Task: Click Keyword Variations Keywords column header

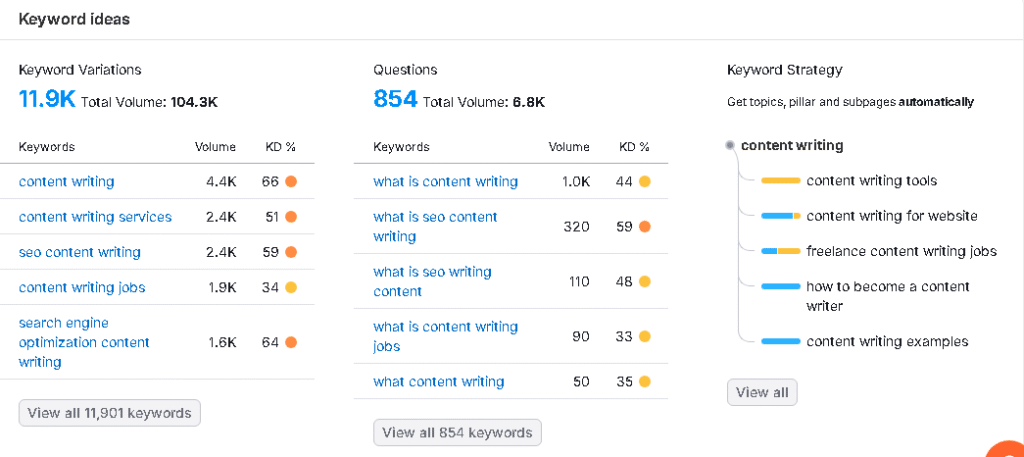Action: 46,147
